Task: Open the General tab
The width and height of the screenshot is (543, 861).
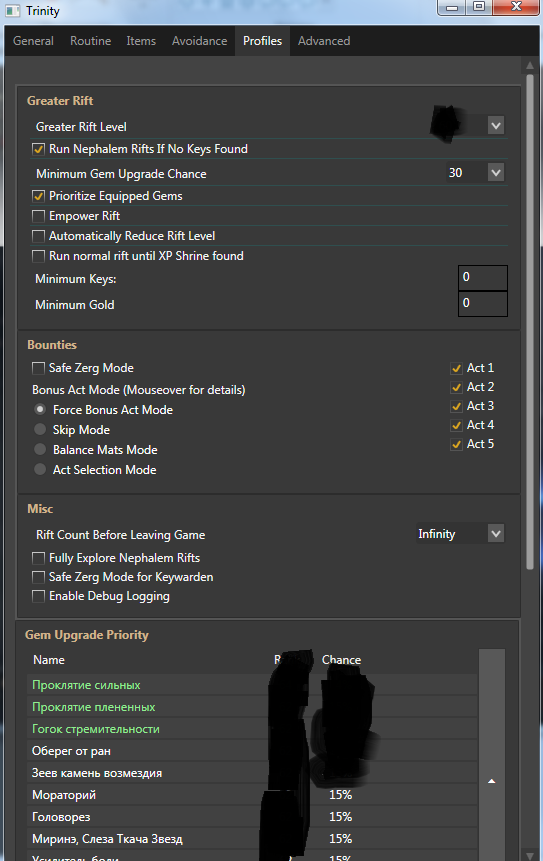Action: (x=33, y=41)
